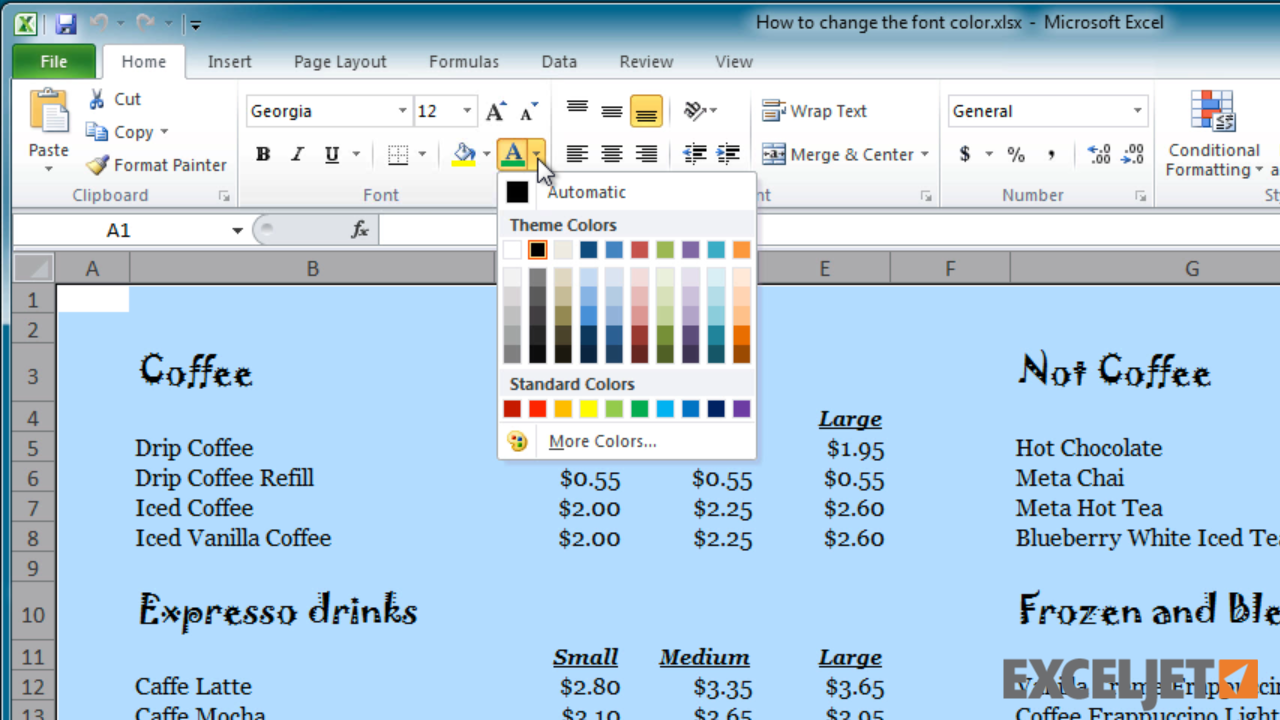Open the Merge & Center dropdown arrow
1280x720 pixels.
pyautogui.click(x=925, y=154)
